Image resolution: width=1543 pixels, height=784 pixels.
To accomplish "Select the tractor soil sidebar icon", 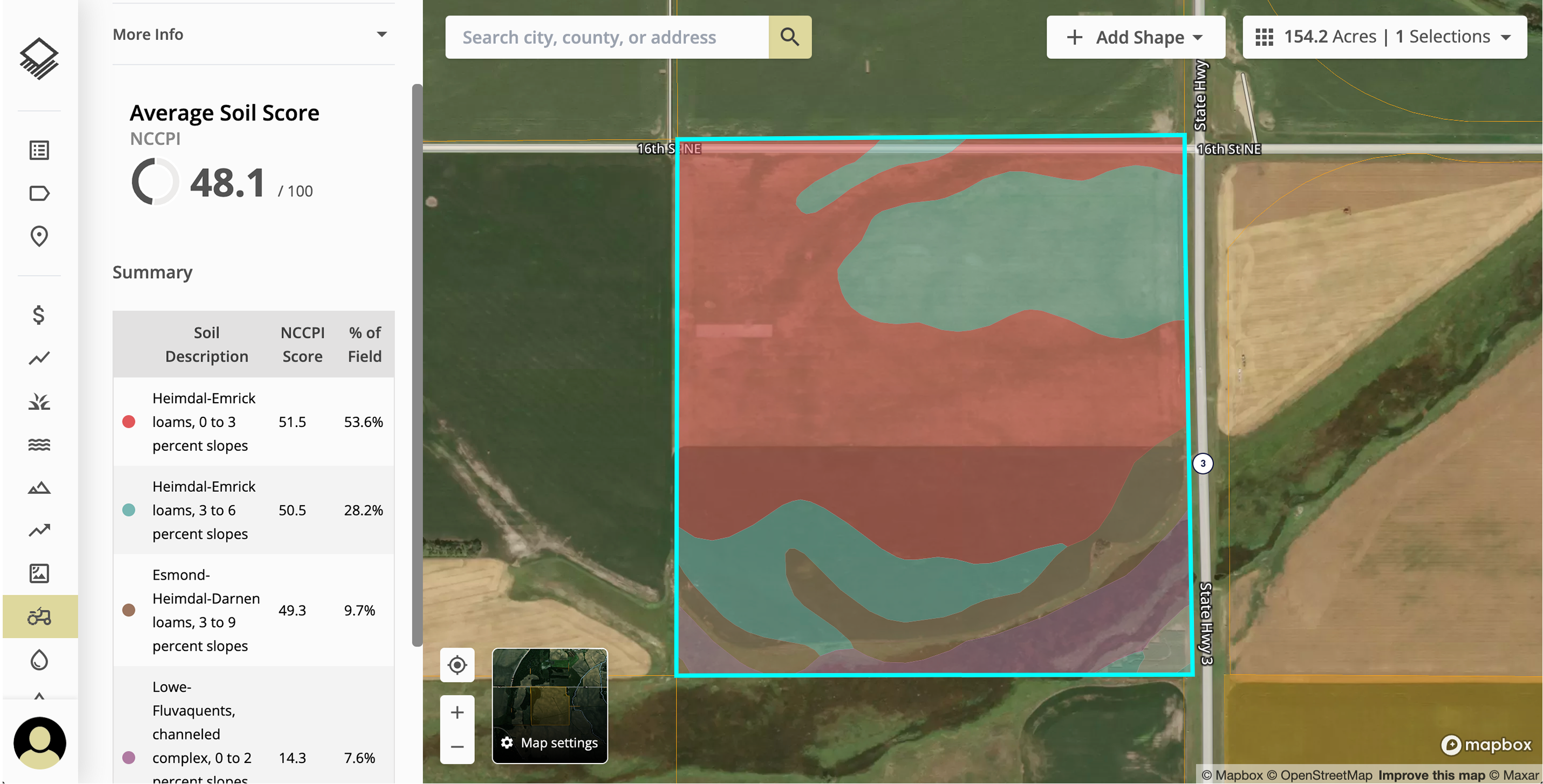I will pyautogui.click(x=39, y=616).
